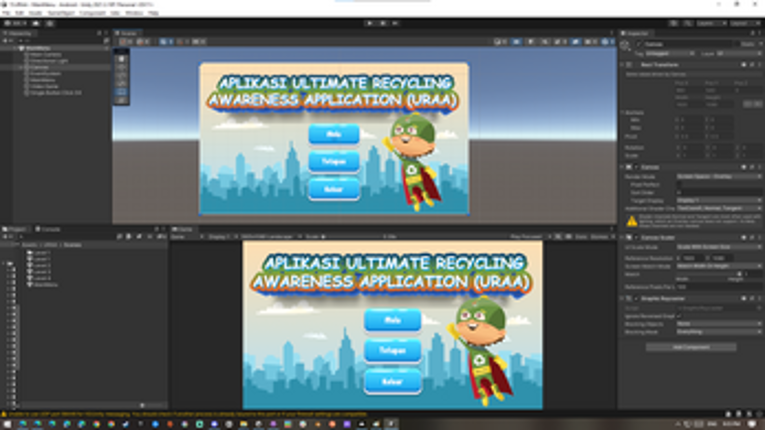This screenshot has width=765, height=430.
Task: Toggle scene lighting in Scene toolbar
Action: [x=531, y=42]
